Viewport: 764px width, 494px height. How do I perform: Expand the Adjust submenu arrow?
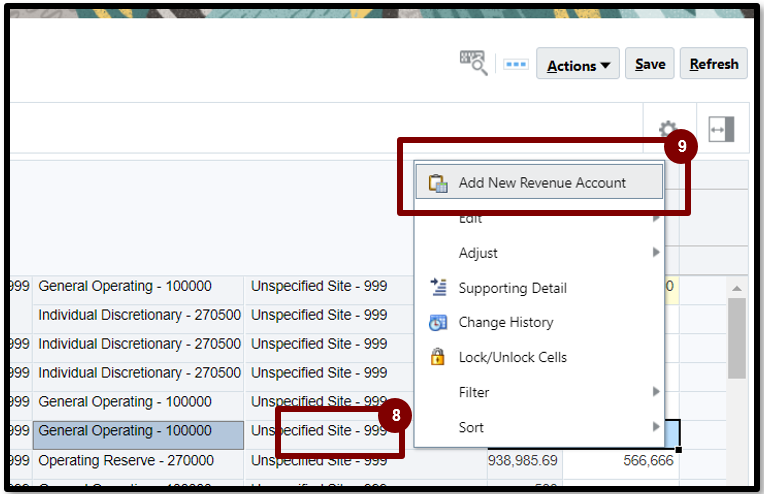pyautogui.click(x=656, y=252)
